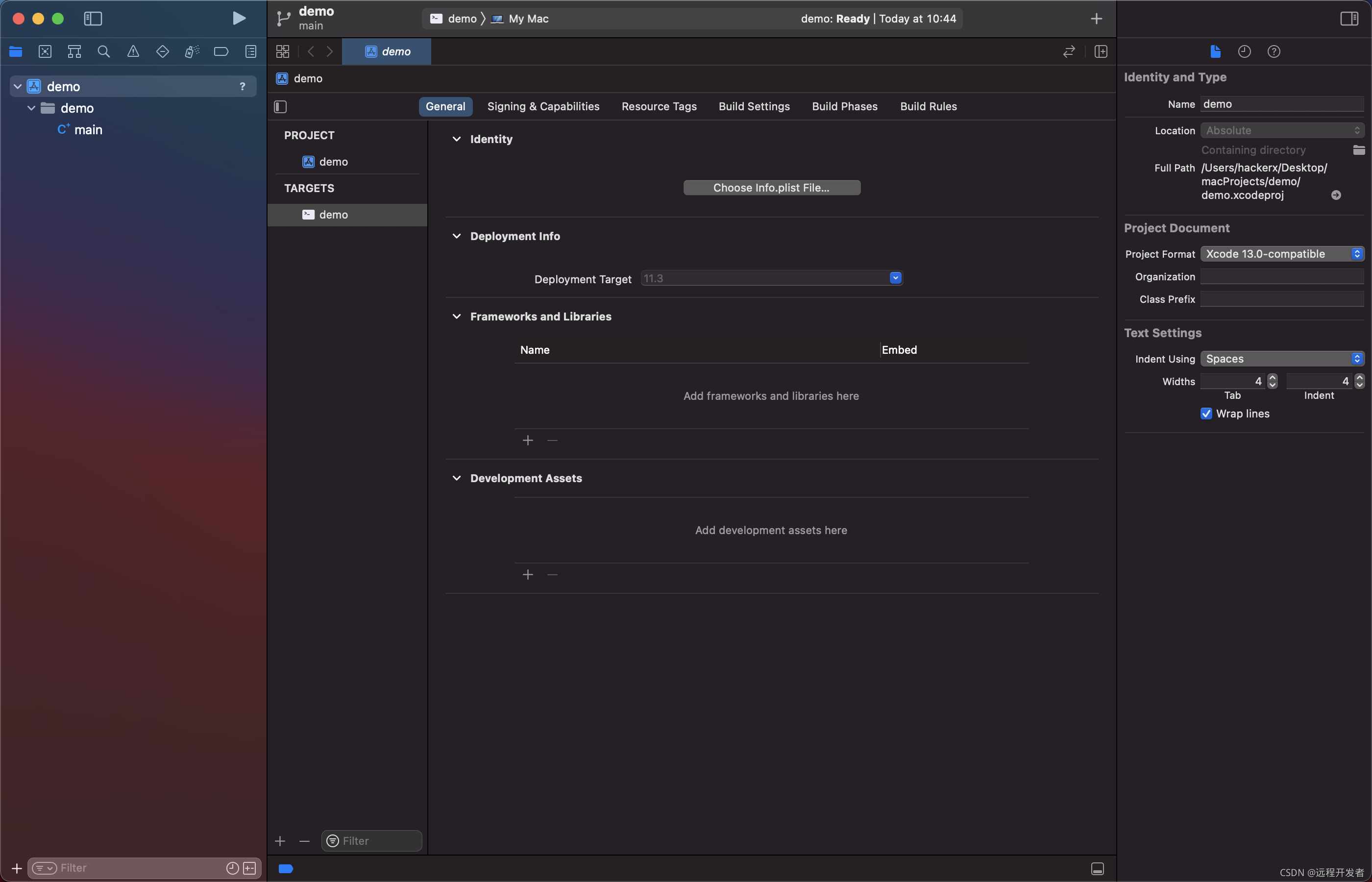The height and width of the screenshot is (882, 1372).
Task: Select the demo project under PROJECT
Action: click(325, 162)
